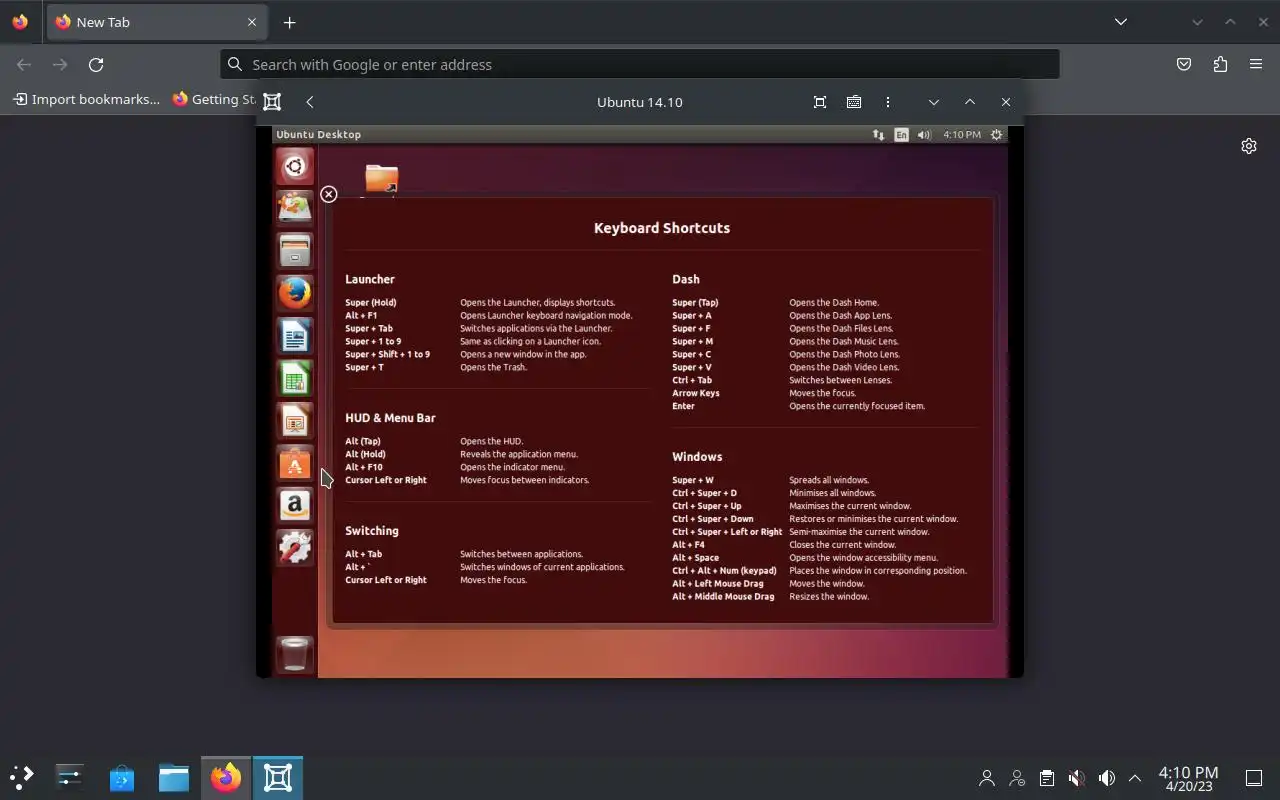Close the Keyboard Shortcuts overlay
1280x800 pixels.
point(329,194)
